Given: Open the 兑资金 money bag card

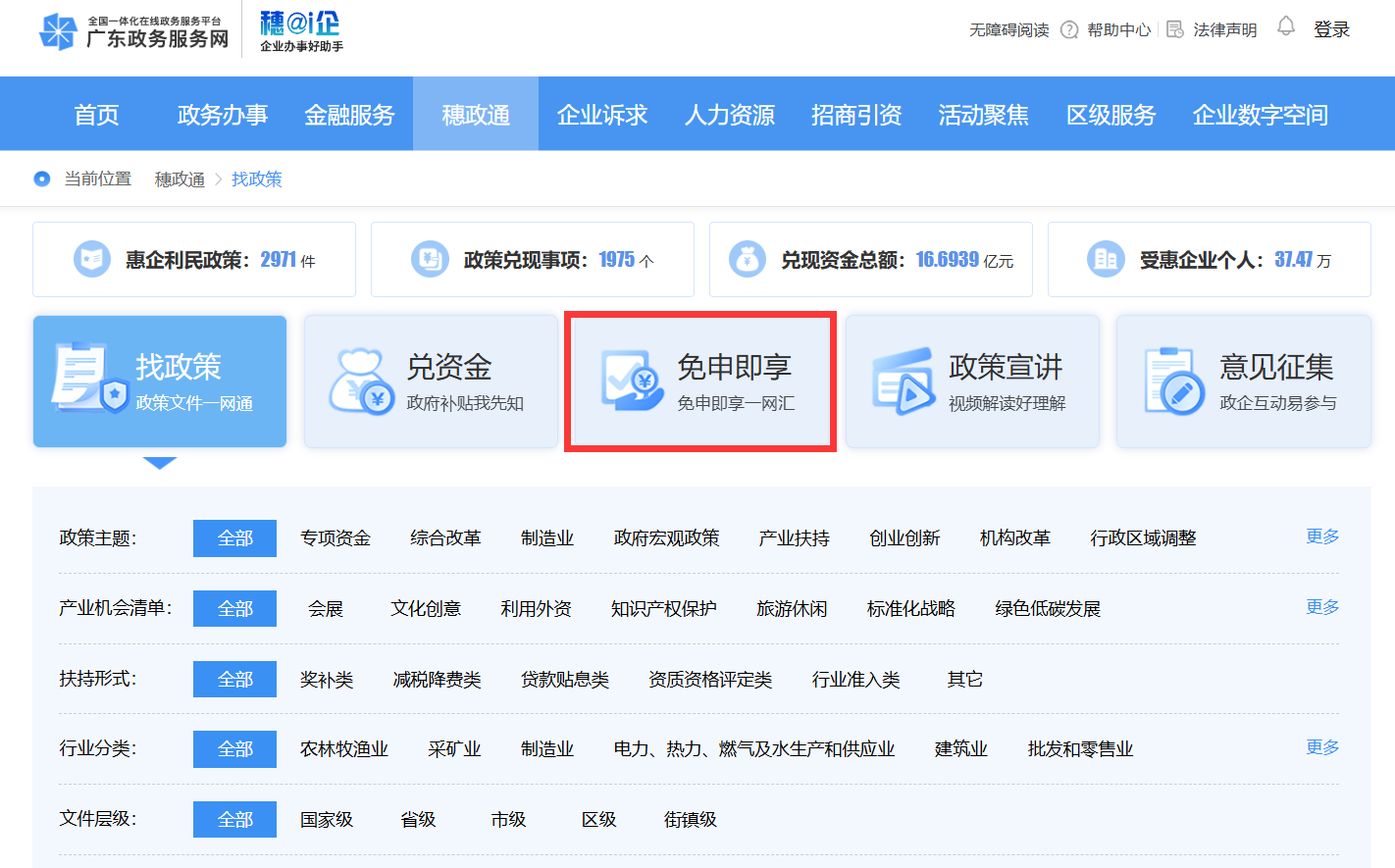Looking at the screenshot, I should [x=431, y=382].
